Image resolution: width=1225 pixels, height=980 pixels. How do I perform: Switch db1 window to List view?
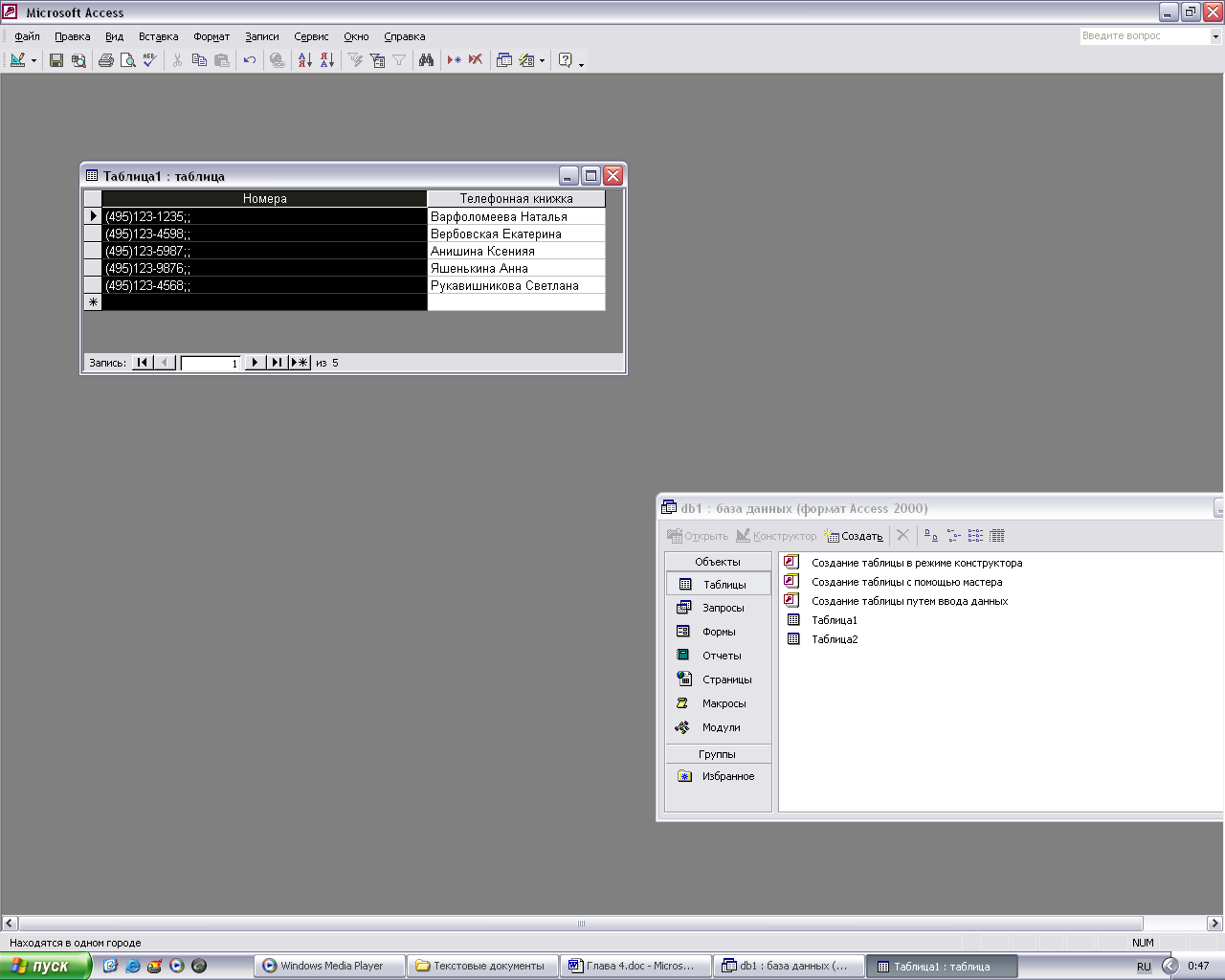[975, 536]
